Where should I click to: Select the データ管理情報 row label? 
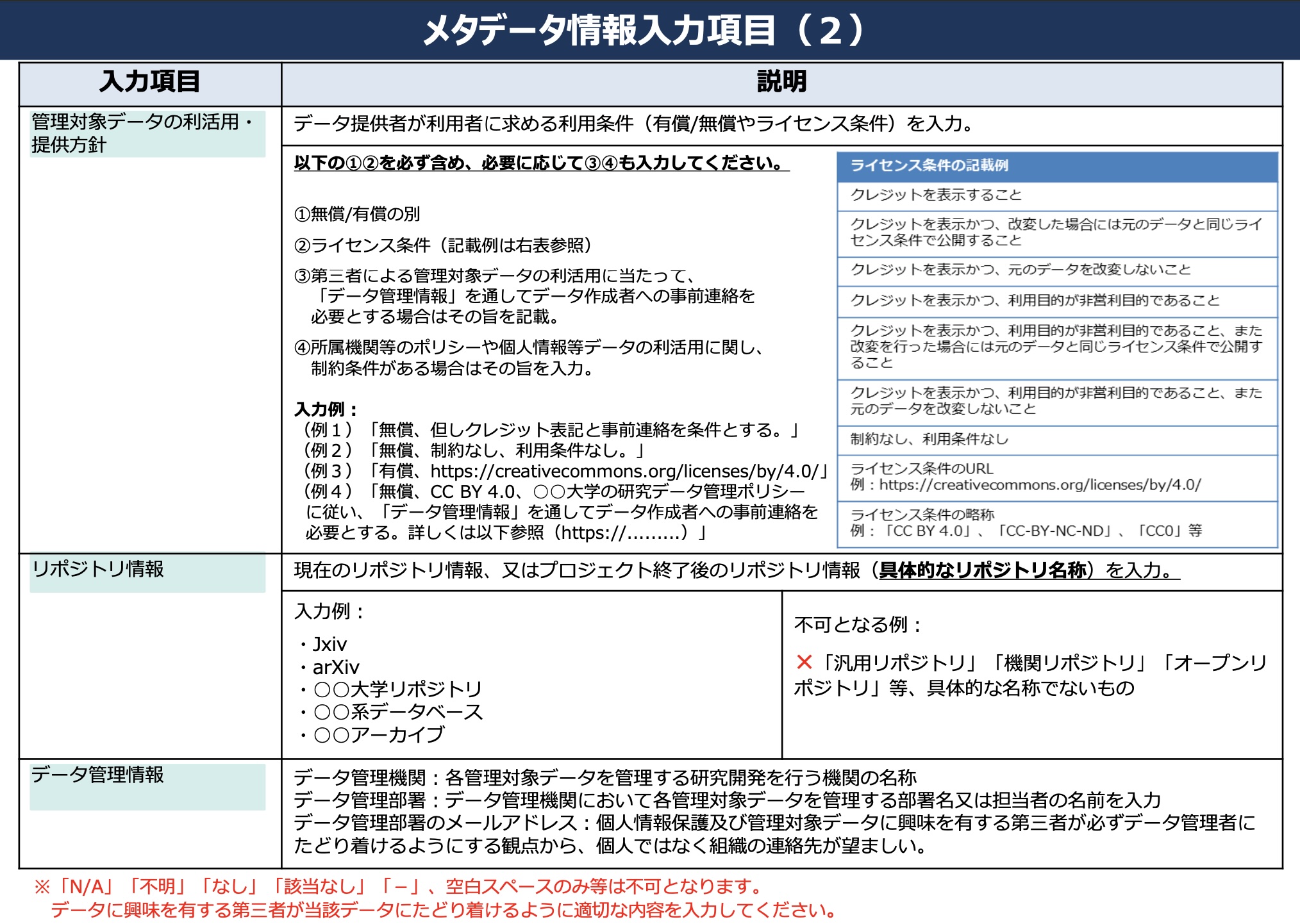tap(98, 775)
